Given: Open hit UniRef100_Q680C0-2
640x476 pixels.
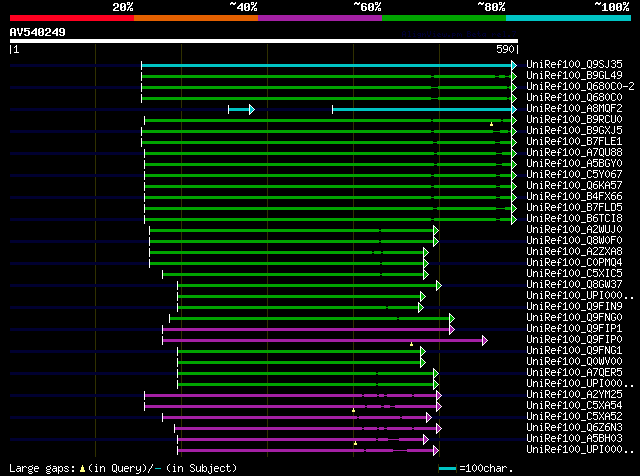Looking at the screenshot, I should (580, 86).
